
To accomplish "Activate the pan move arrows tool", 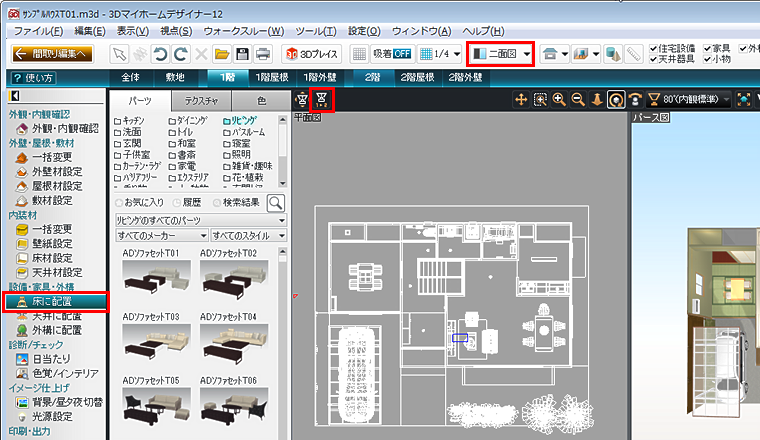I will pyautogui.click(x=520, y=99).
